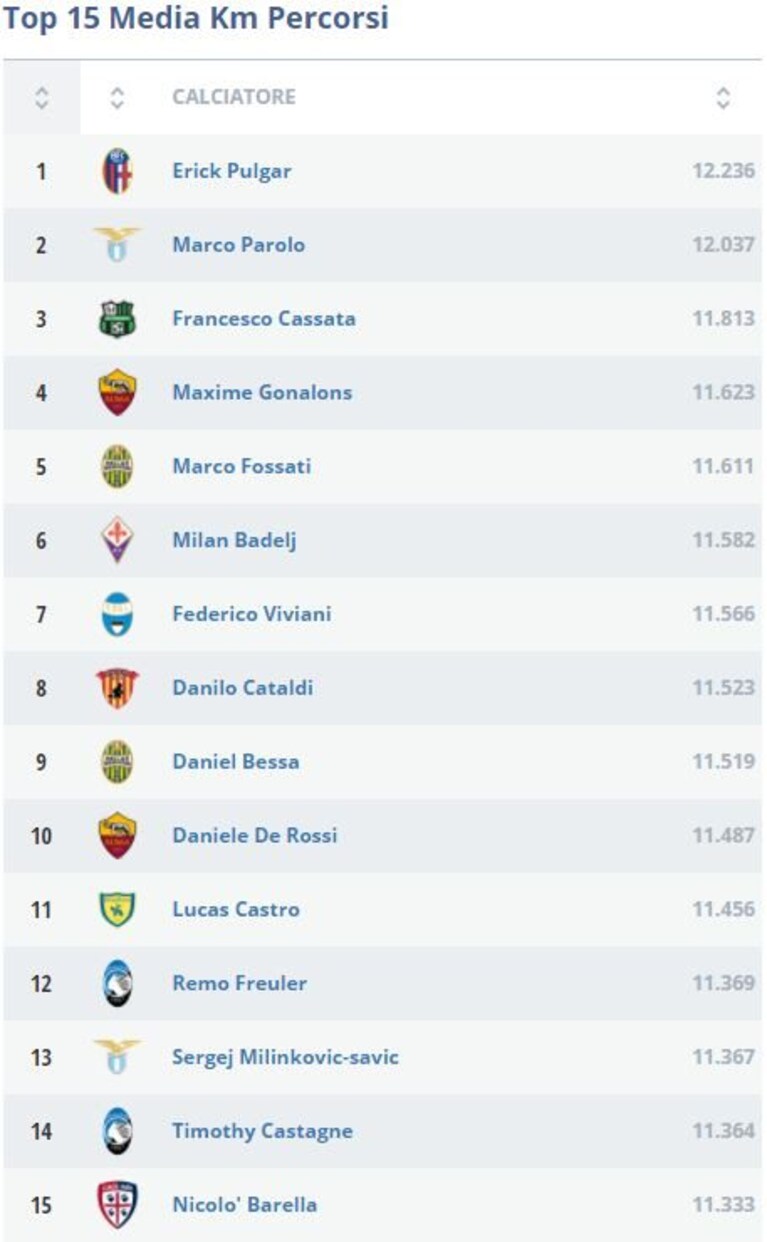
Task: Select the Atalanta badge beside Remo Freuler
Action: point(117,983)
